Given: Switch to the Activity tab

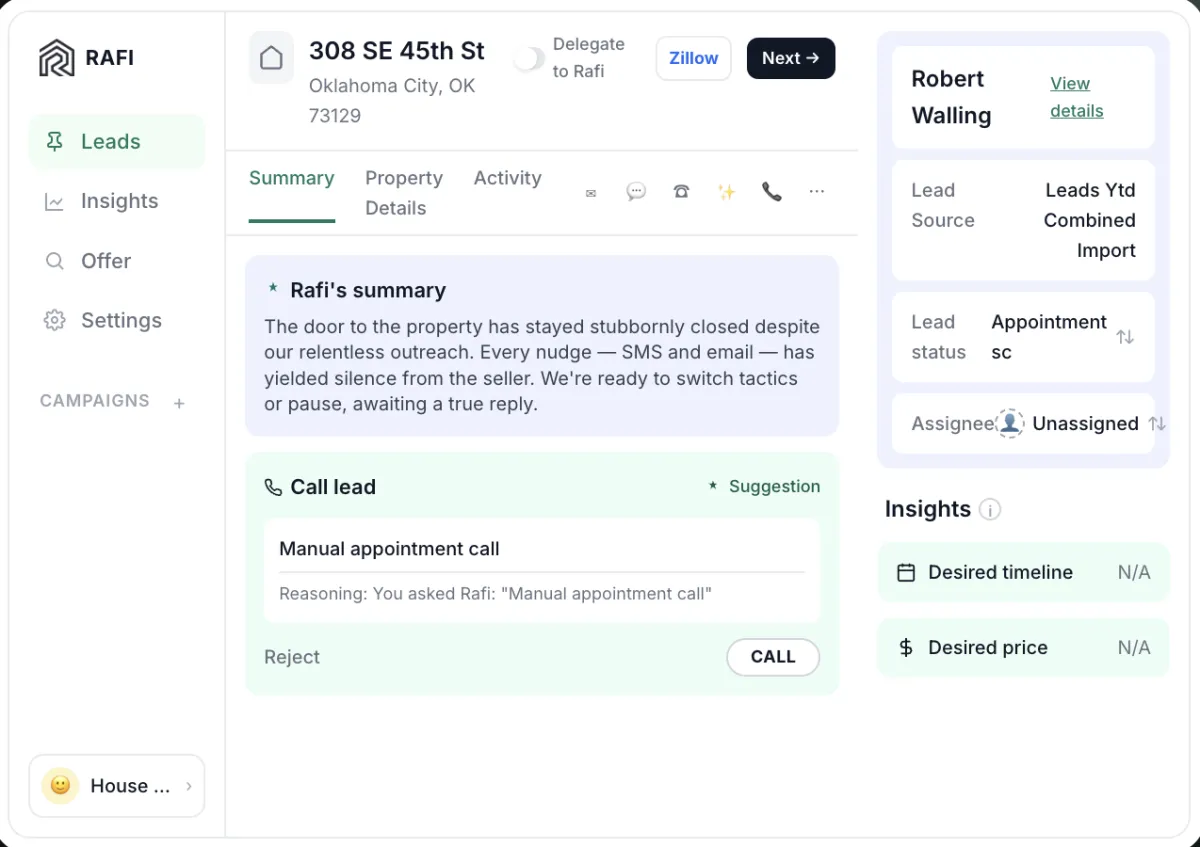Looking at the screenshot, I should click(507, 178).
